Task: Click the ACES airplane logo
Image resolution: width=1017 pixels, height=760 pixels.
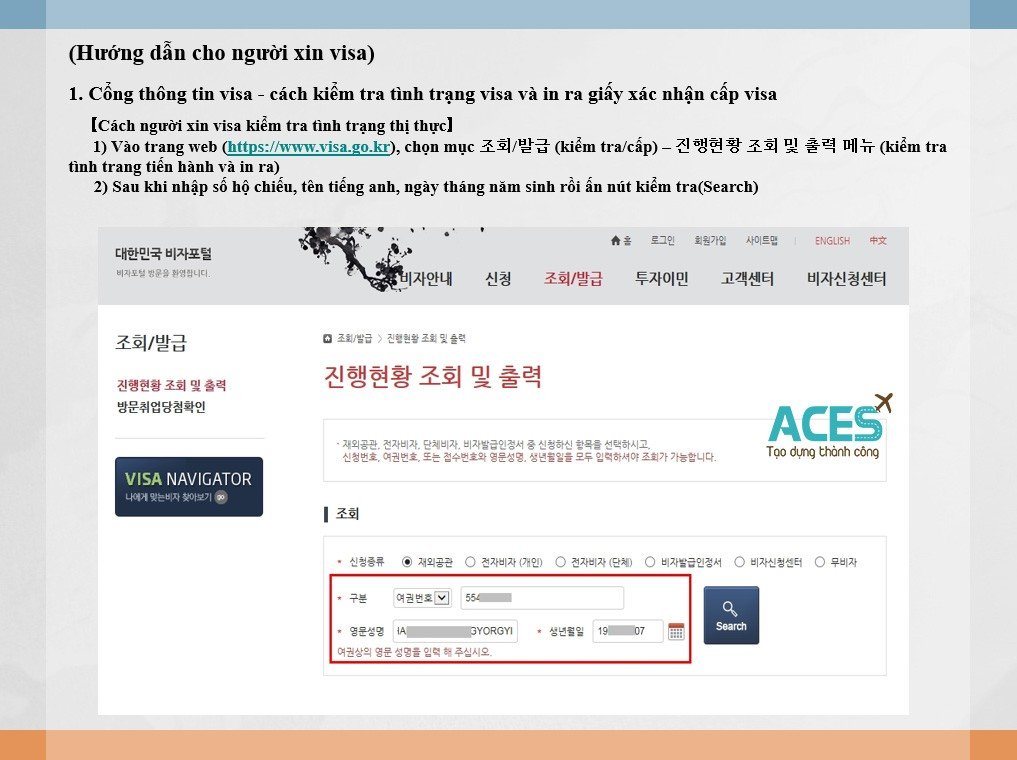Action: coord(828,425)
